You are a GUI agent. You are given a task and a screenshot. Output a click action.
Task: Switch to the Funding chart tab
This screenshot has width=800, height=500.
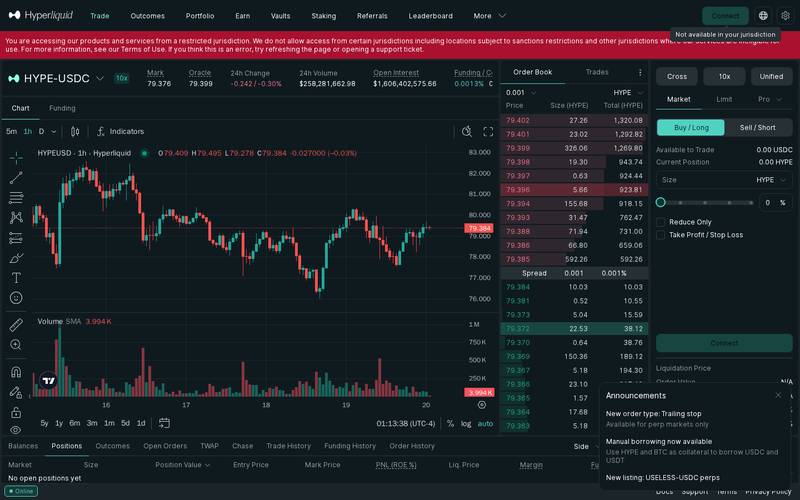62,108
